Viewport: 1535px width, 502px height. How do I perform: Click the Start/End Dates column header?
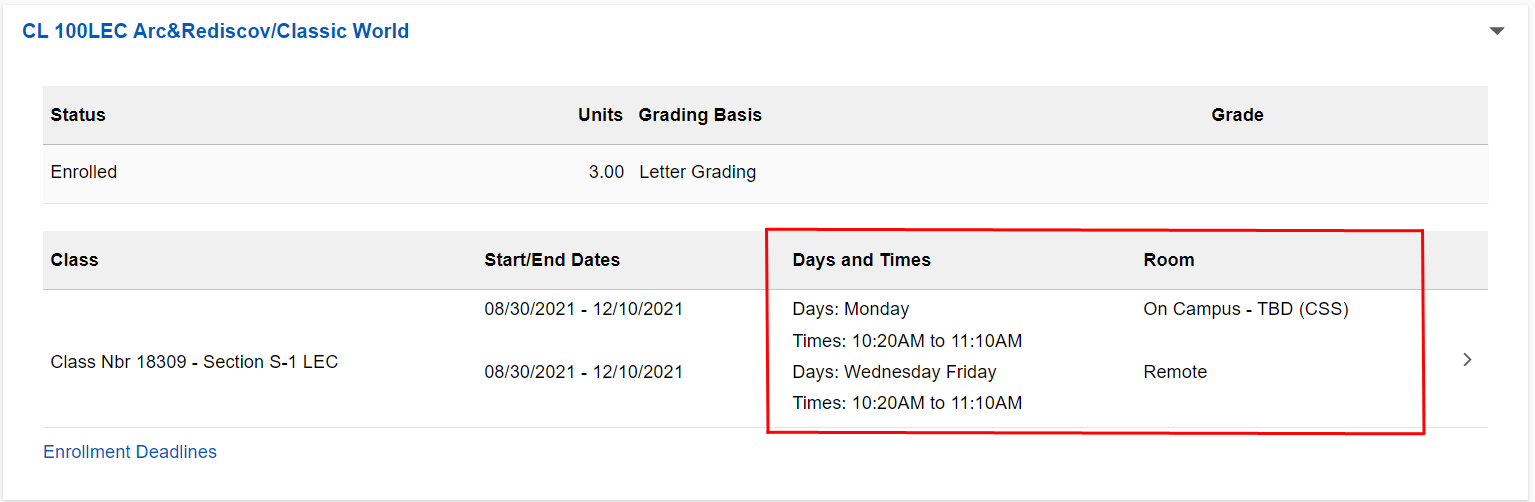[x=552, y=260]
